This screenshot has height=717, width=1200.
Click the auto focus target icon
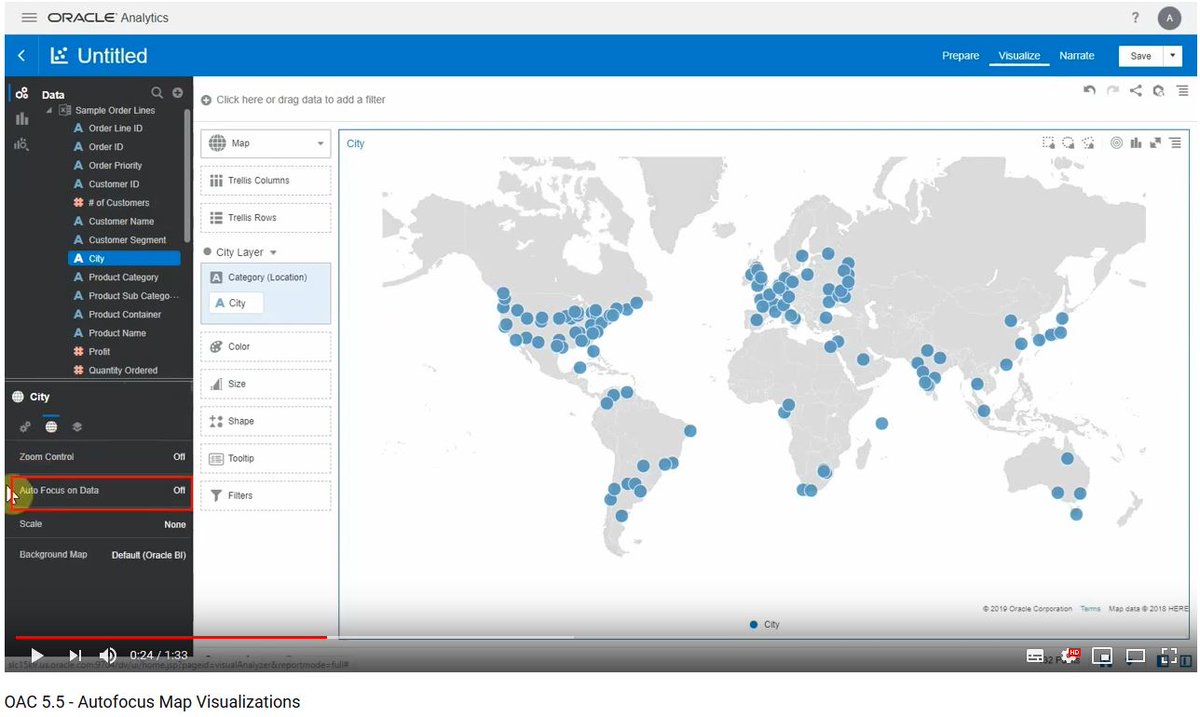(1117, 143)
